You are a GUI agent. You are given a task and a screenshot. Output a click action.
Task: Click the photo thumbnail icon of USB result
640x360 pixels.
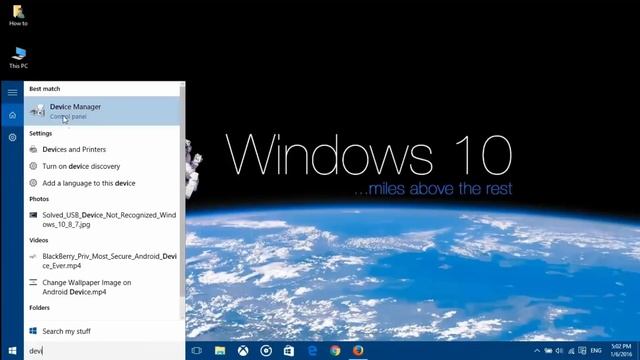point(33,215)
